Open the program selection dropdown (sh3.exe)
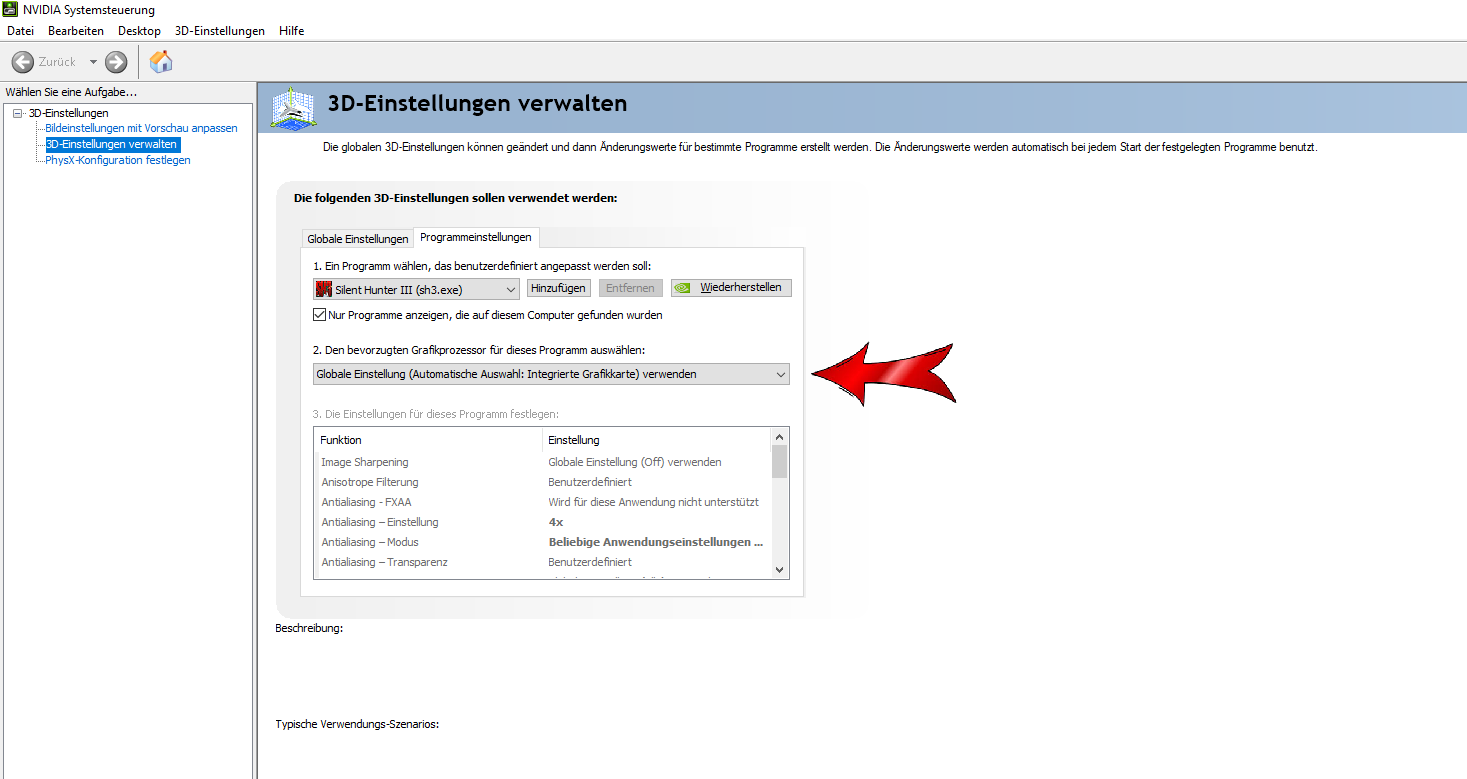The height and width of the screenshot is (779, 1467). 416,289
